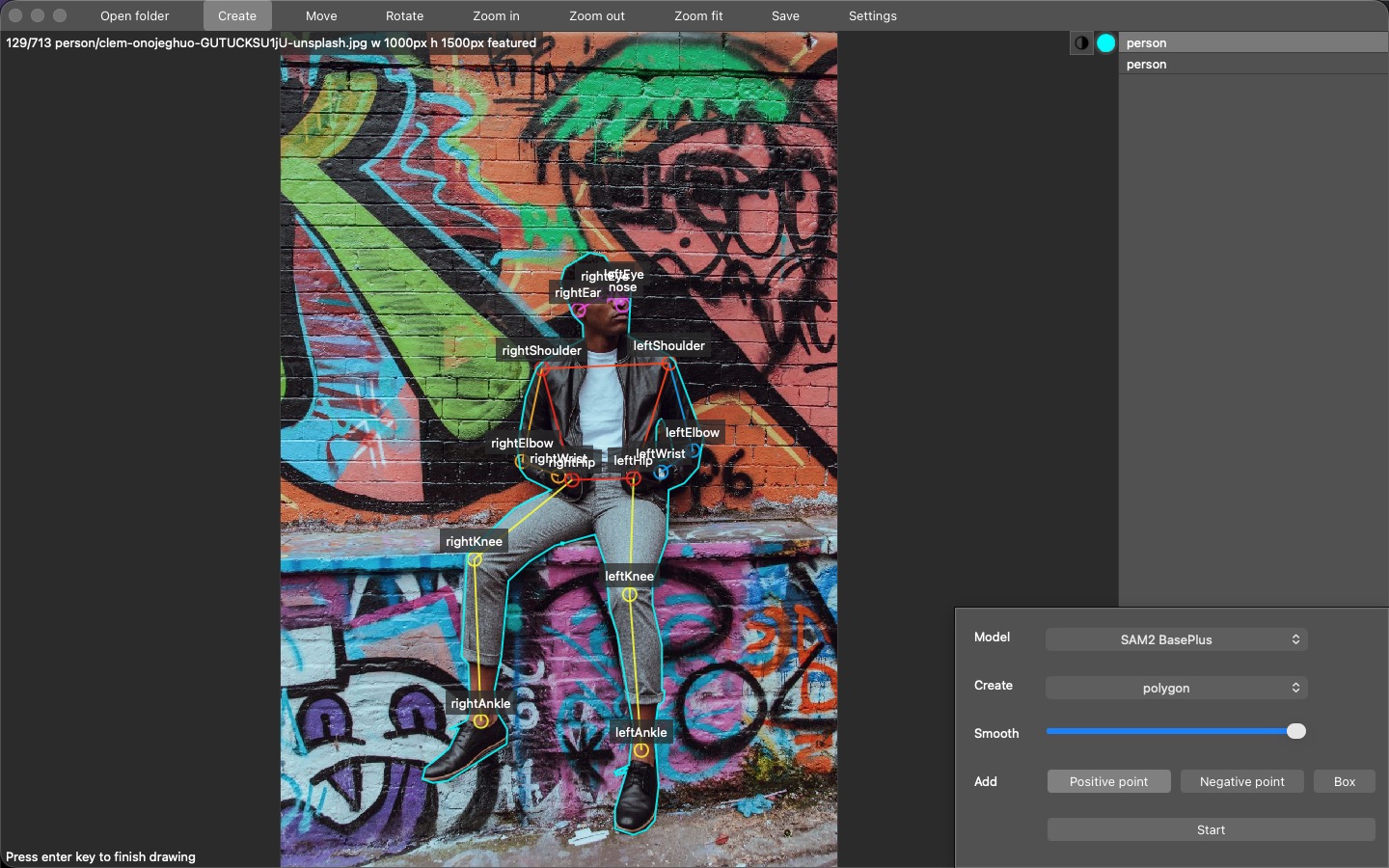
Task: Choose the Box add mode
Action: coord(1345,781)
